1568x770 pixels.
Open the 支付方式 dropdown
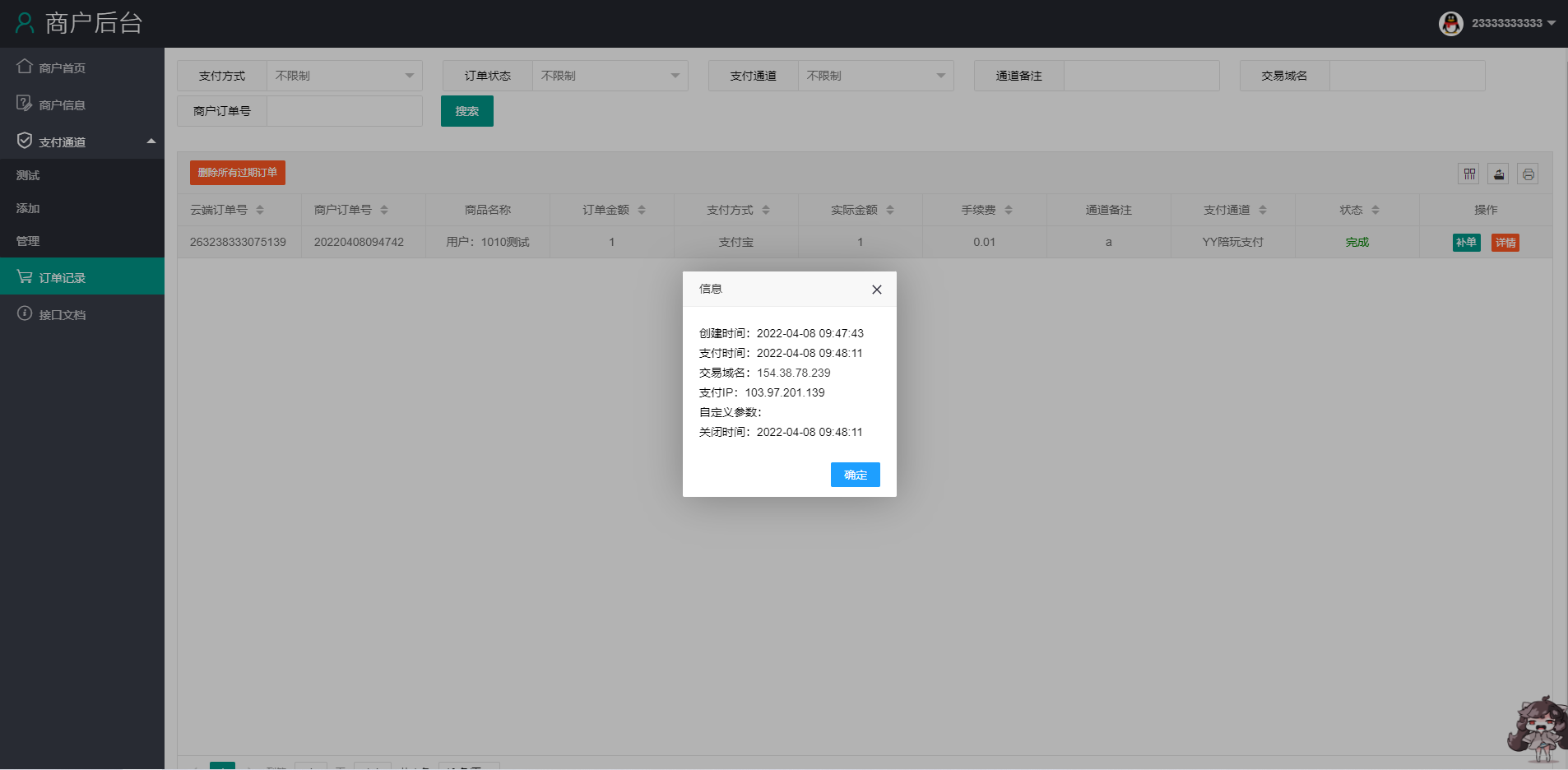(x=344, y=76)
